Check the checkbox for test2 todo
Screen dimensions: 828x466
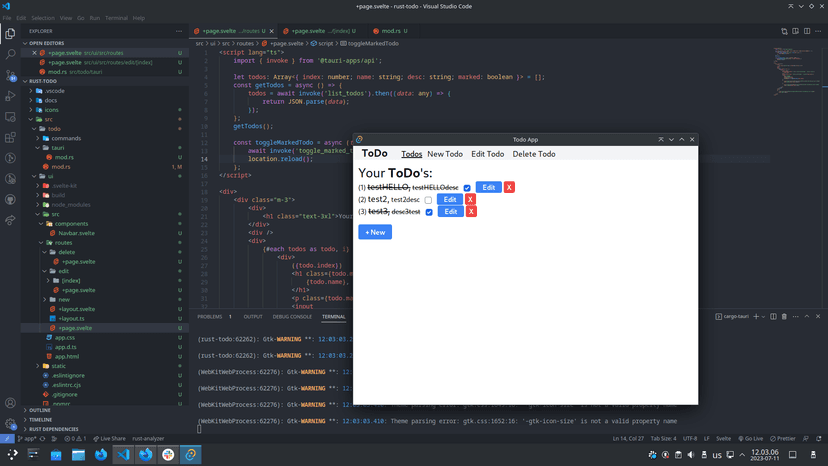428,200
